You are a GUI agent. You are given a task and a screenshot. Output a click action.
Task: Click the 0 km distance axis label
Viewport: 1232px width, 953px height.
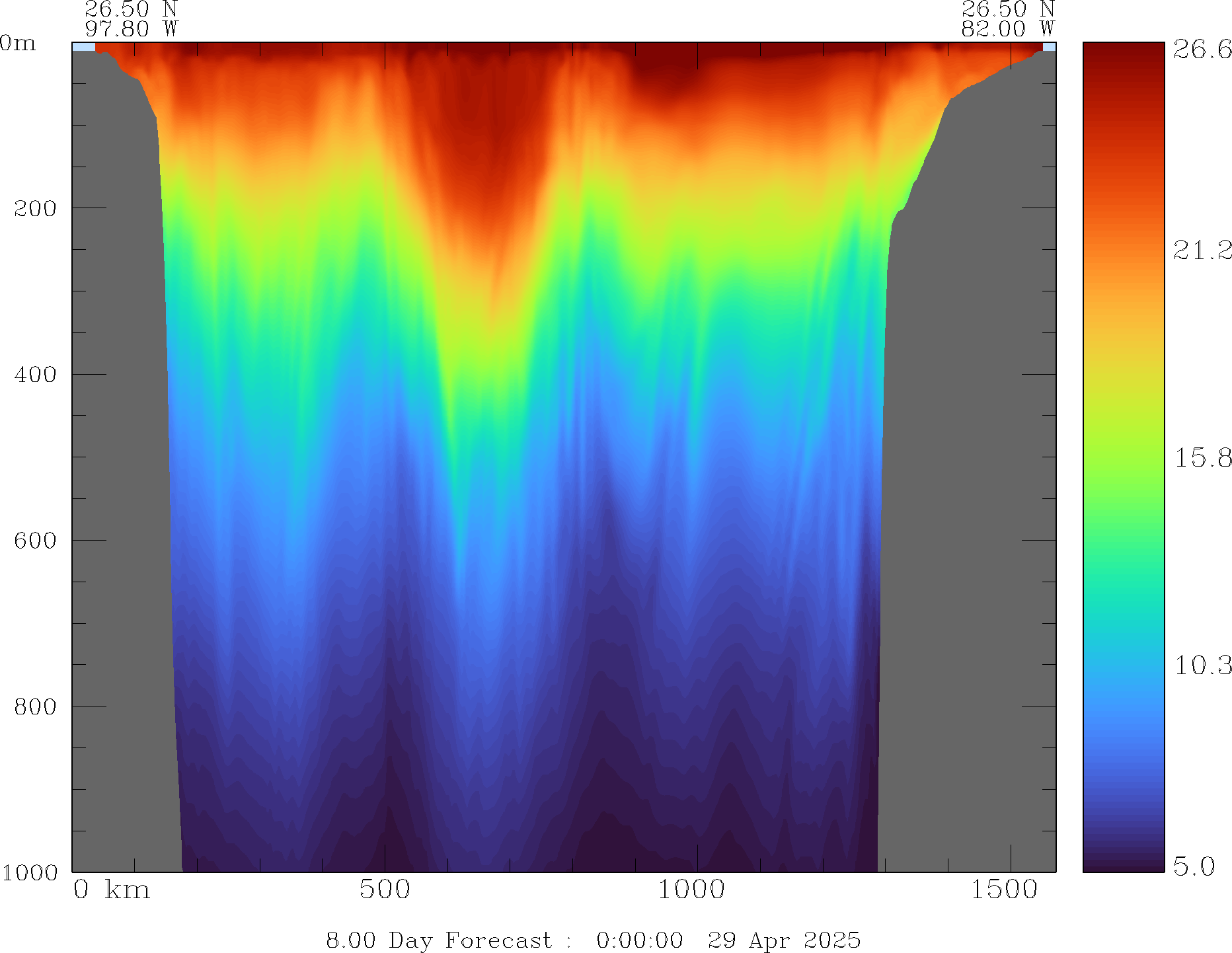point(111,890)
